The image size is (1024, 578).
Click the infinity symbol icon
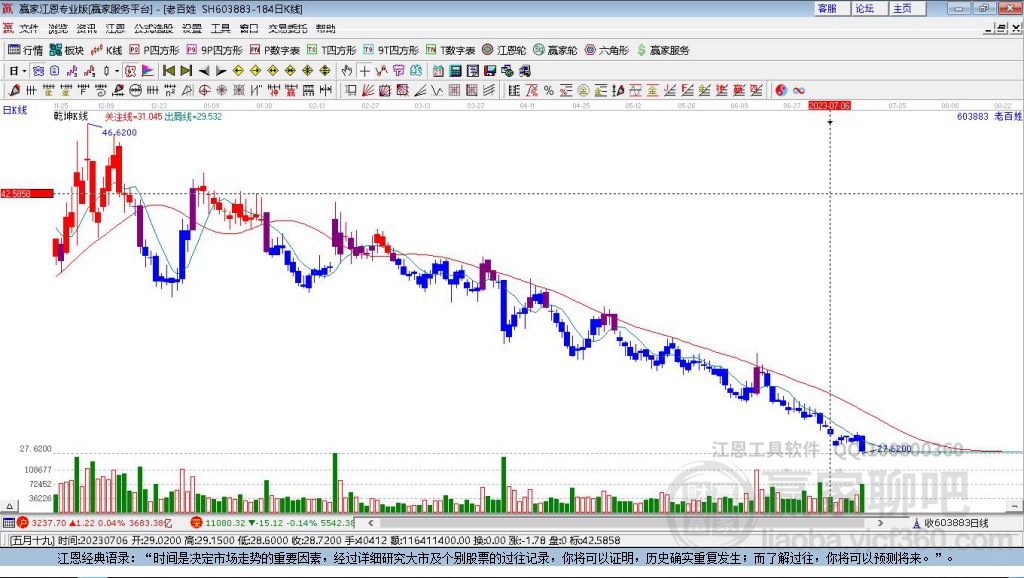(x=799, y=90)
